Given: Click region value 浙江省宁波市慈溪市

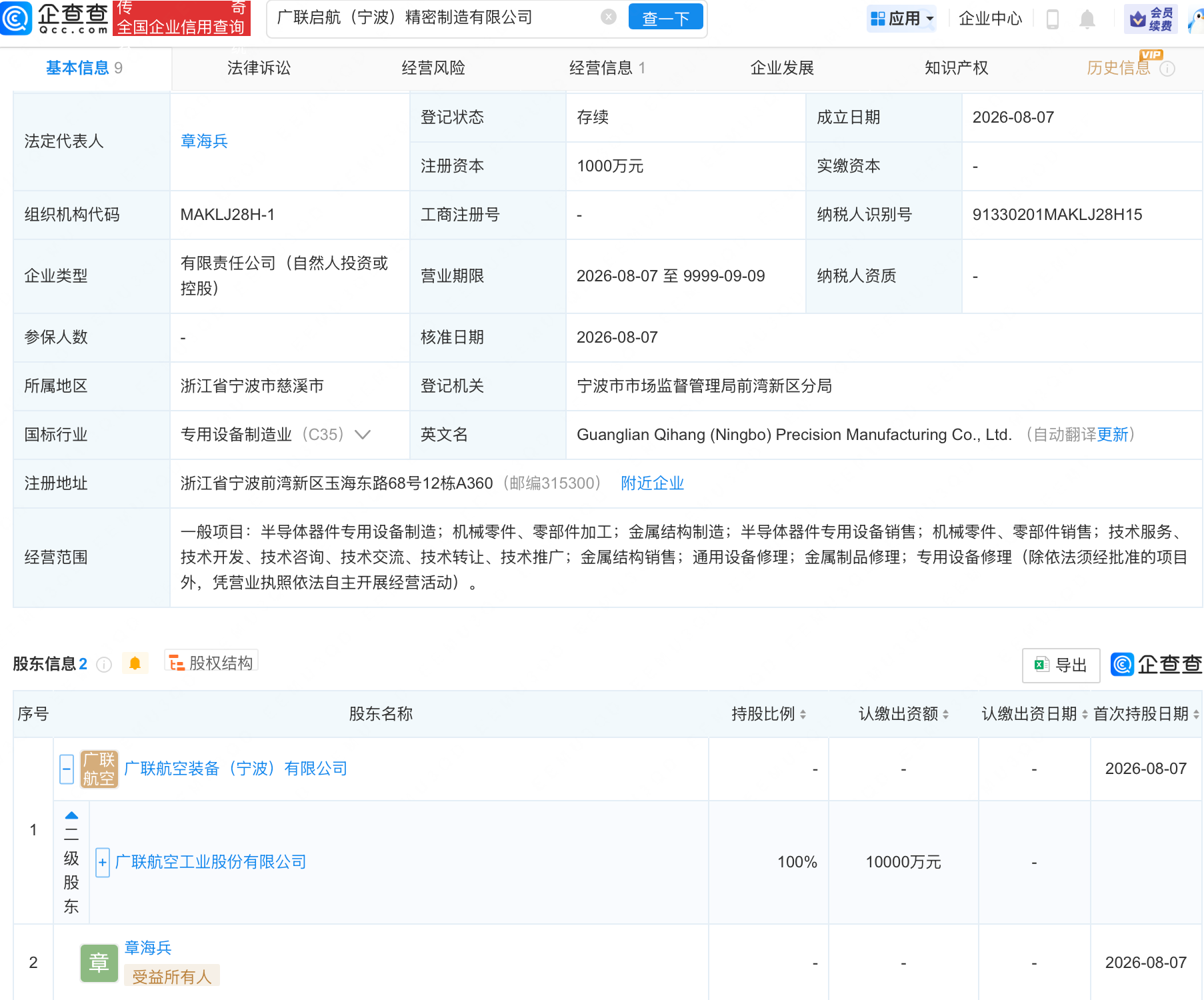Looking at the screenshot, I should pyautogui.click(x=252, y=386).
